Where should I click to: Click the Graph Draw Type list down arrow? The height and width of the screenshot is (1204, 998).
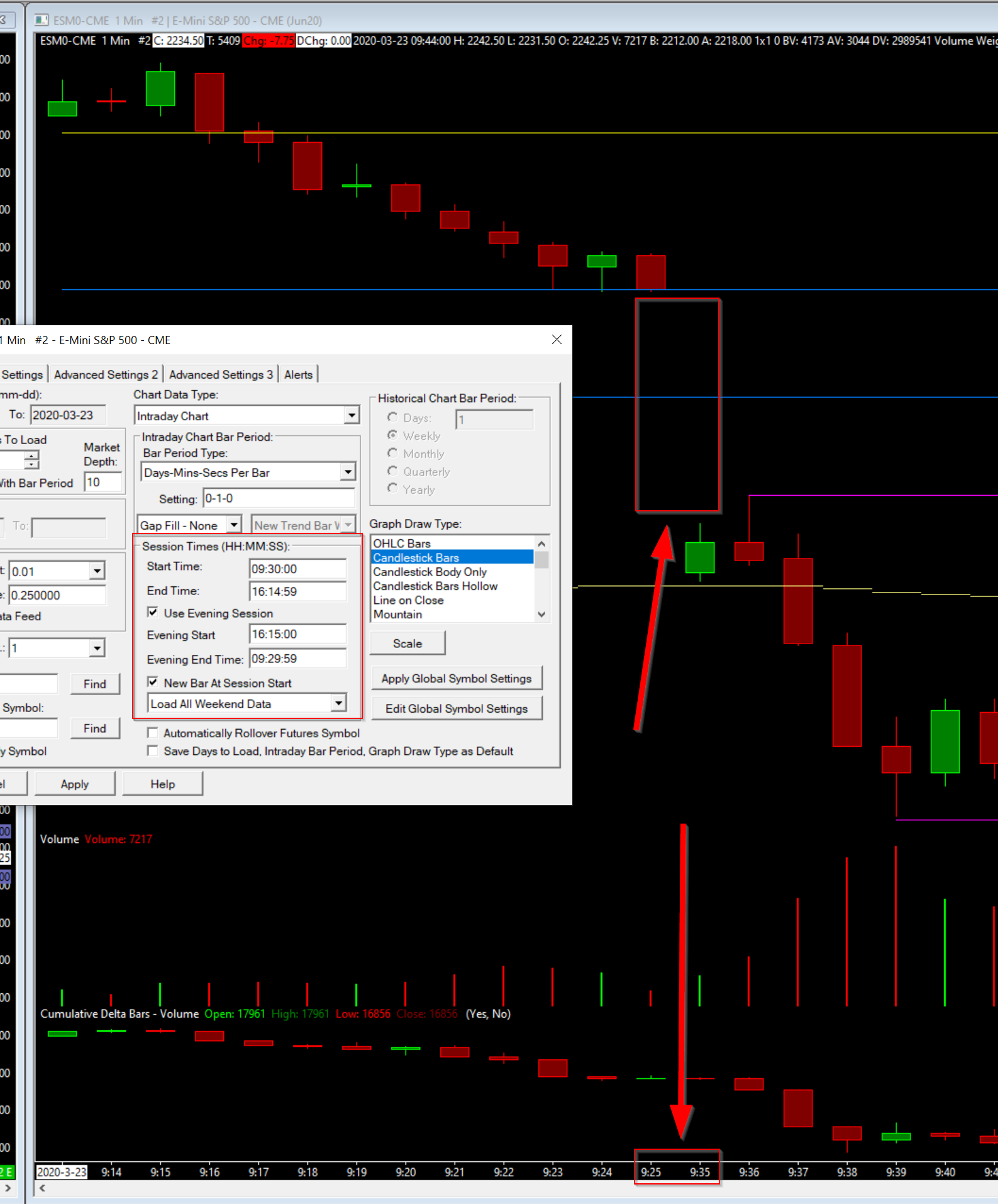541,615
